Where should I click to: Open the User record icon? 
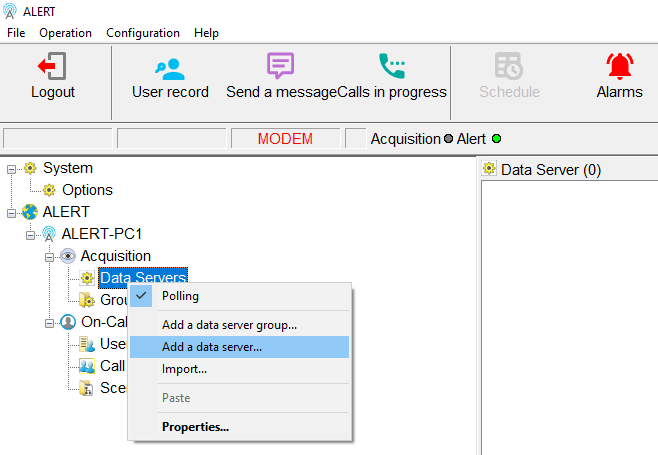170,66
